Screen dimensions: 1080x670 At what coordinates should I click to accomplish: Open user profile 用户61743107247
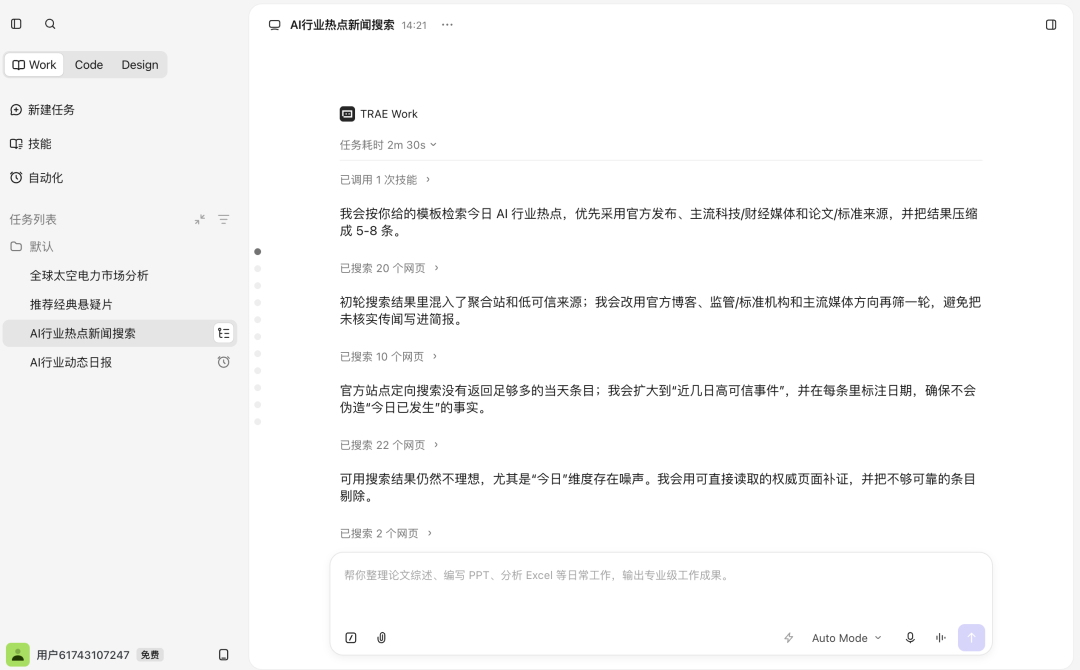pos(83,655)
